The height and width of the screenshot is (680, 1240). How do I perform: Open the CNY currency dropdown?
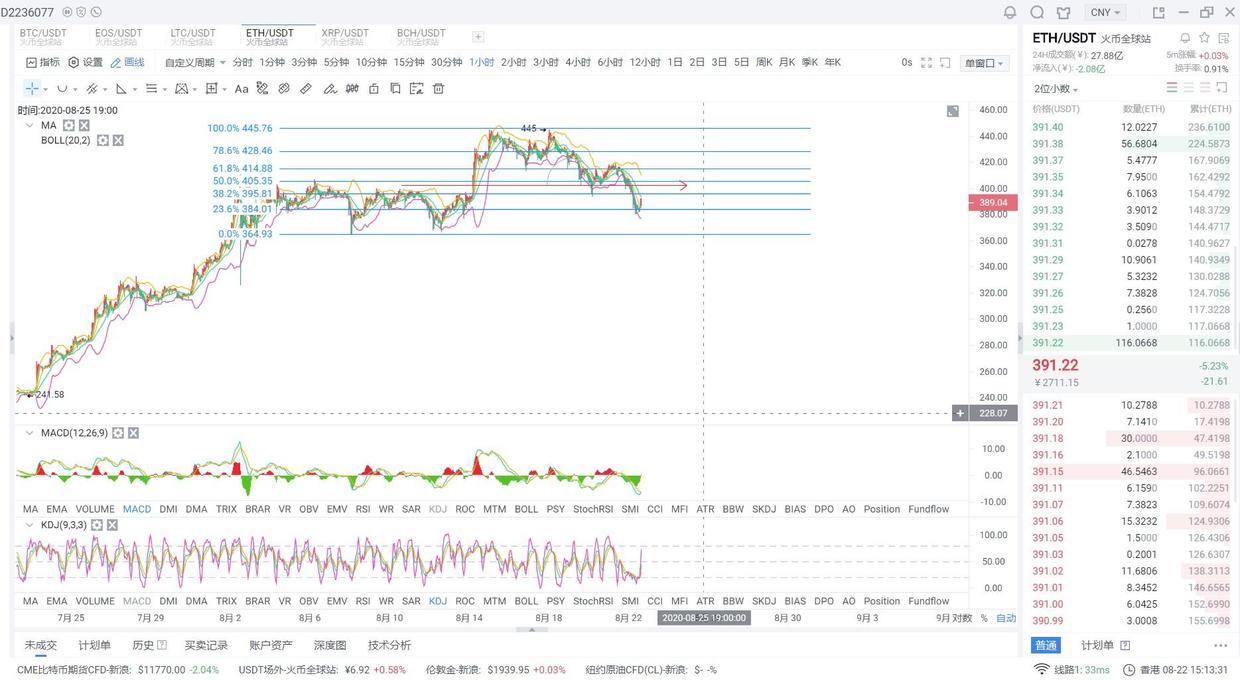click(x=1105, y=12)
